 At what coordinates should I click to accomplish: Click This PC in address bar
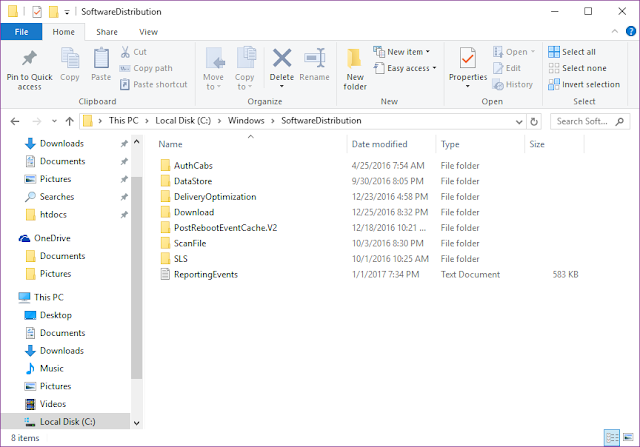tap(123, 121)
